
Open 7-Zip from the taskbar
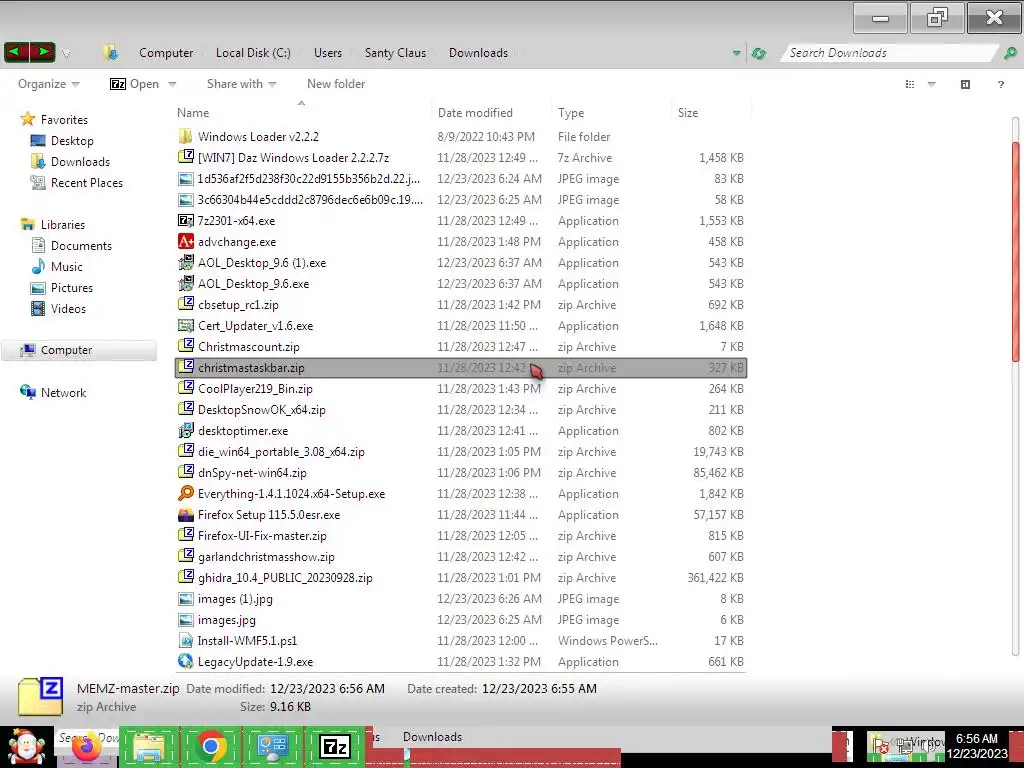click(x=334, y=746)
